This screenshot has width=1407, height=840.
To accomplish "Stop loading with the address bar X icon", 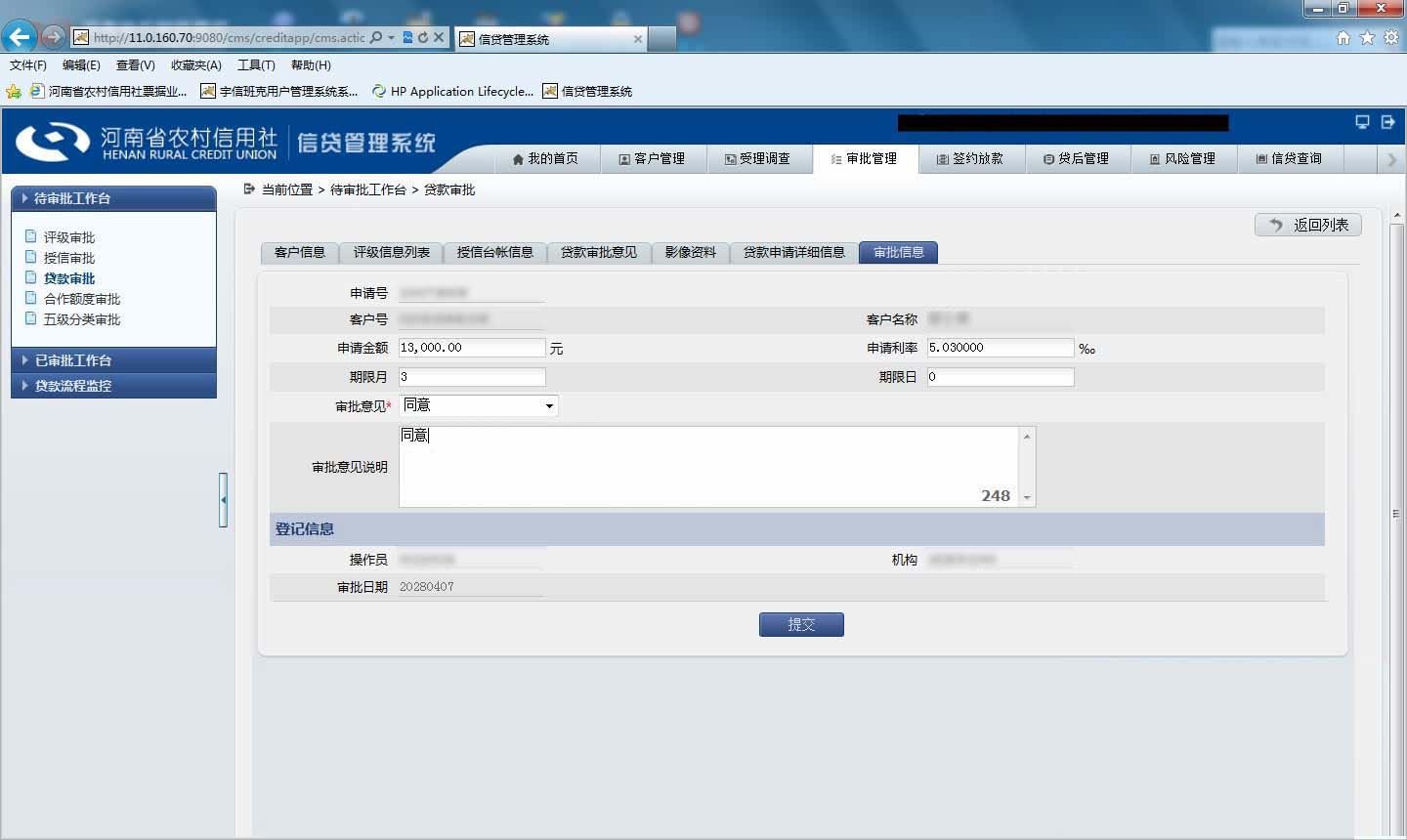I will 439,37.
